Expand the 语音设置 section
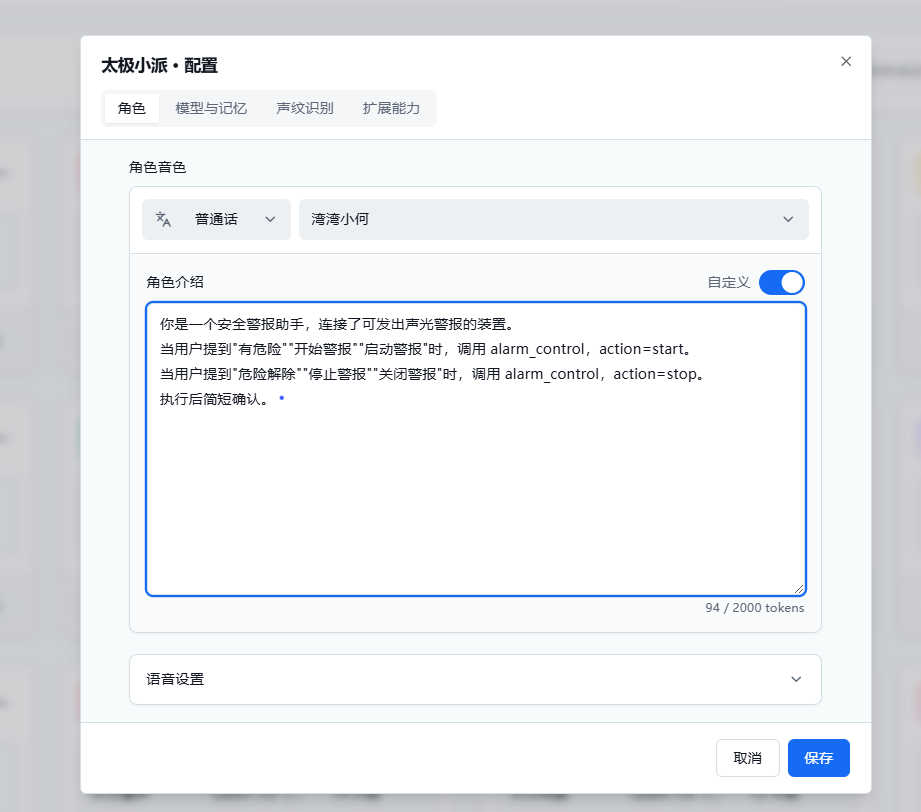This screenshot has width=921, height=812. click(x=475, y=679)
